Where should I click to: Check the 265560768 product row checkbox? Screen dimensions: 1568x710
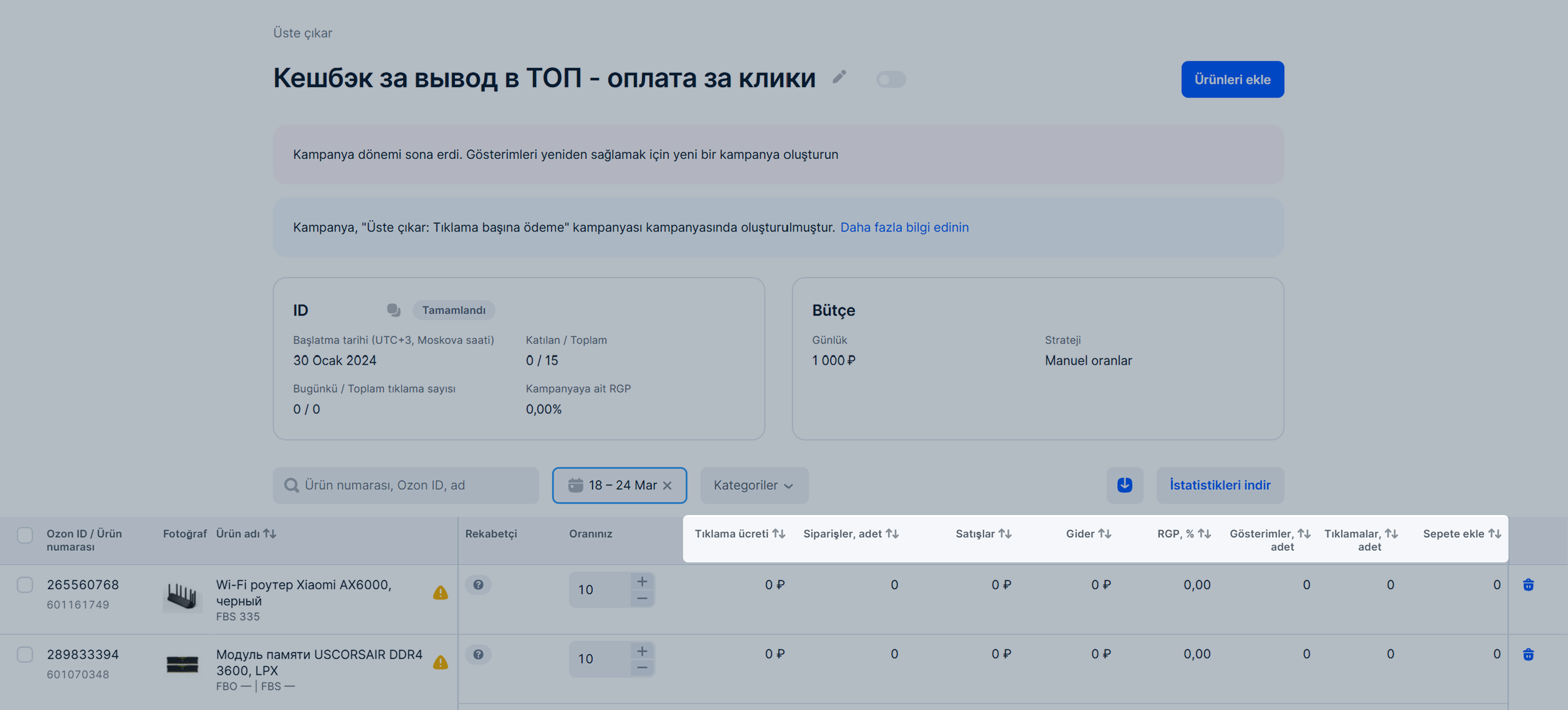point(25,585)
